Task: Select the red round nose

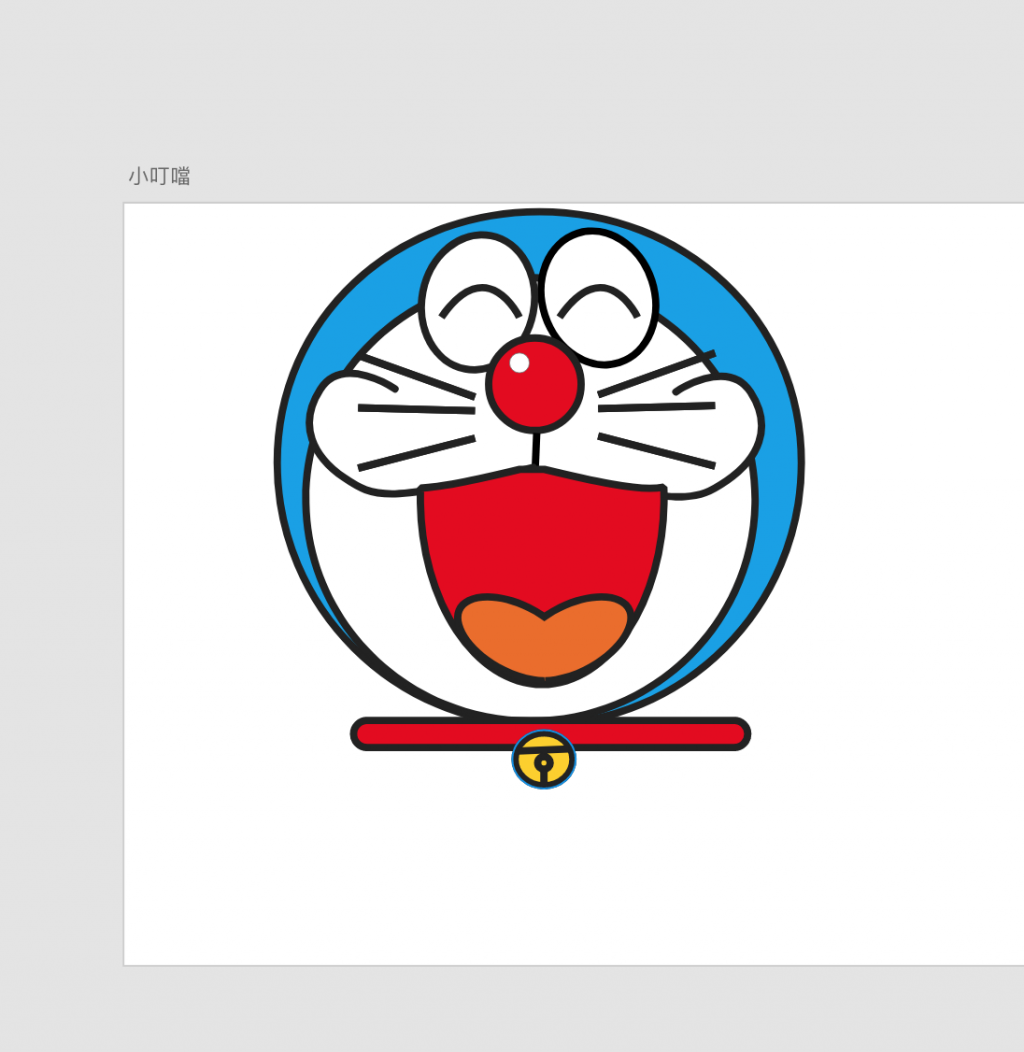Action: [535, 384]
